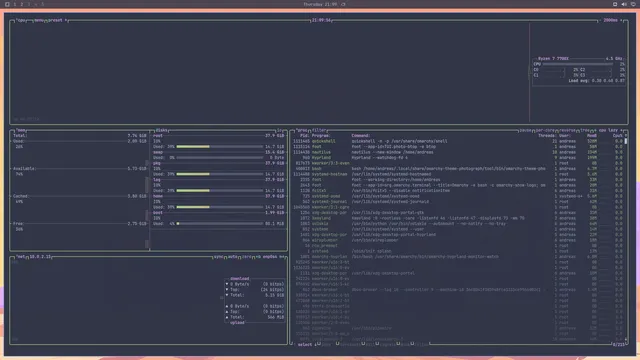
Task: Select the systemd-oomd process row
Action: click(x=458, y=196)
